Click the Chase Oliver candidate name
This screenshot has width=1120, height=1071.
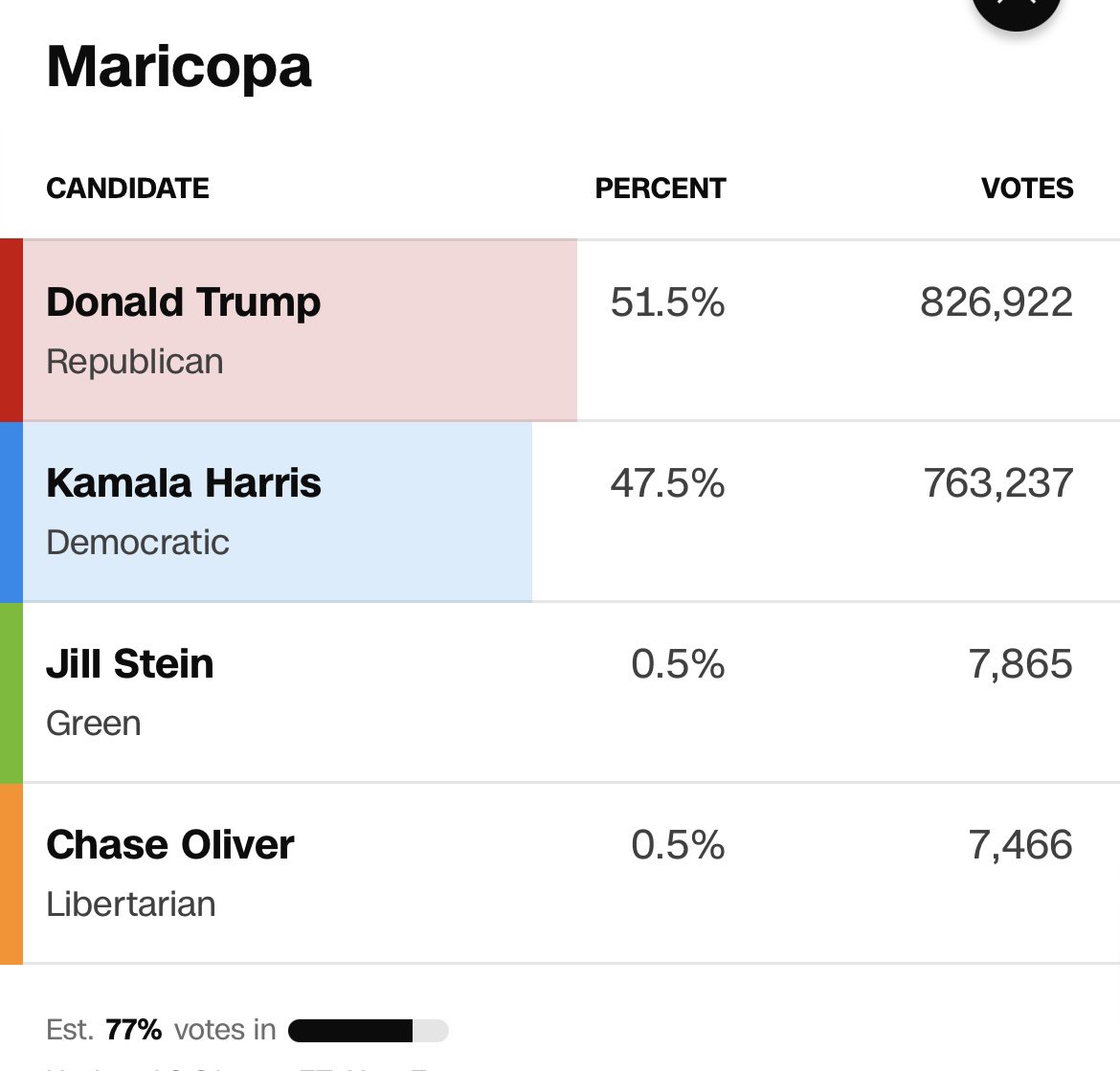point(169,845)
